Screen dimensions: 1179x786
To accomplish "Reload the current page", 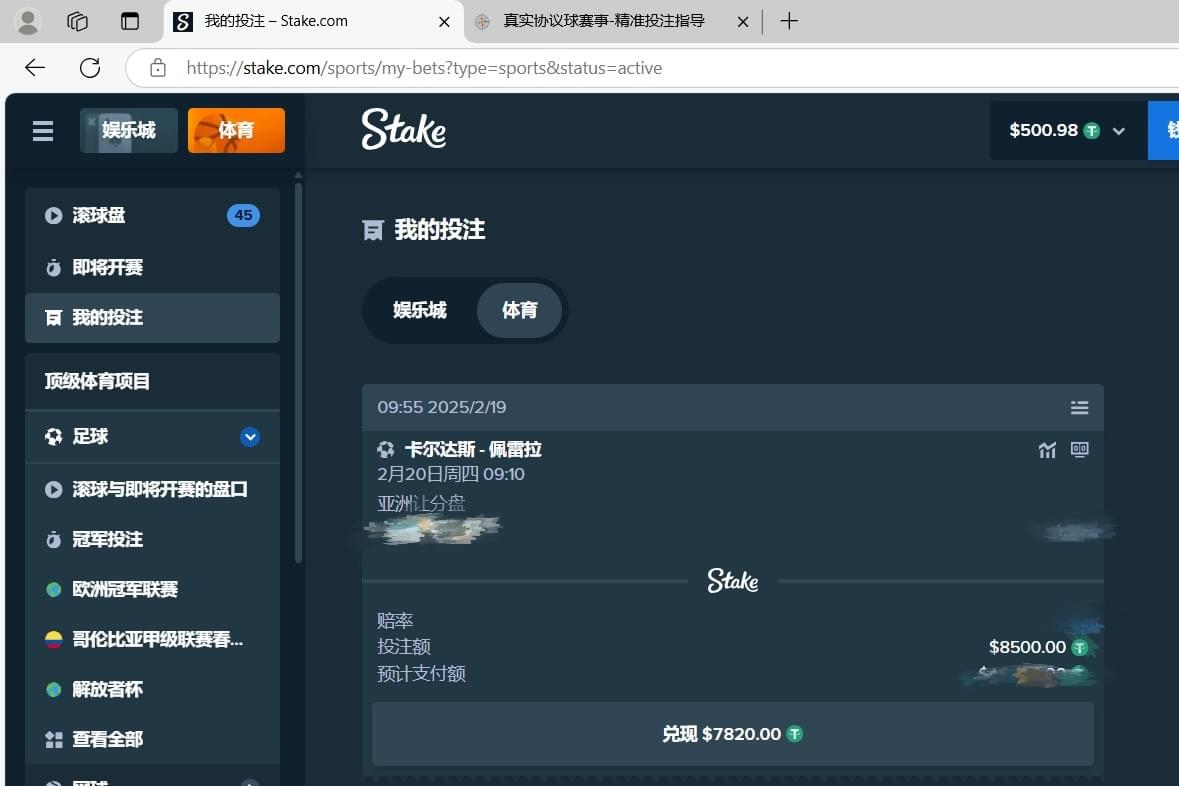I will (x=89, y=68).
